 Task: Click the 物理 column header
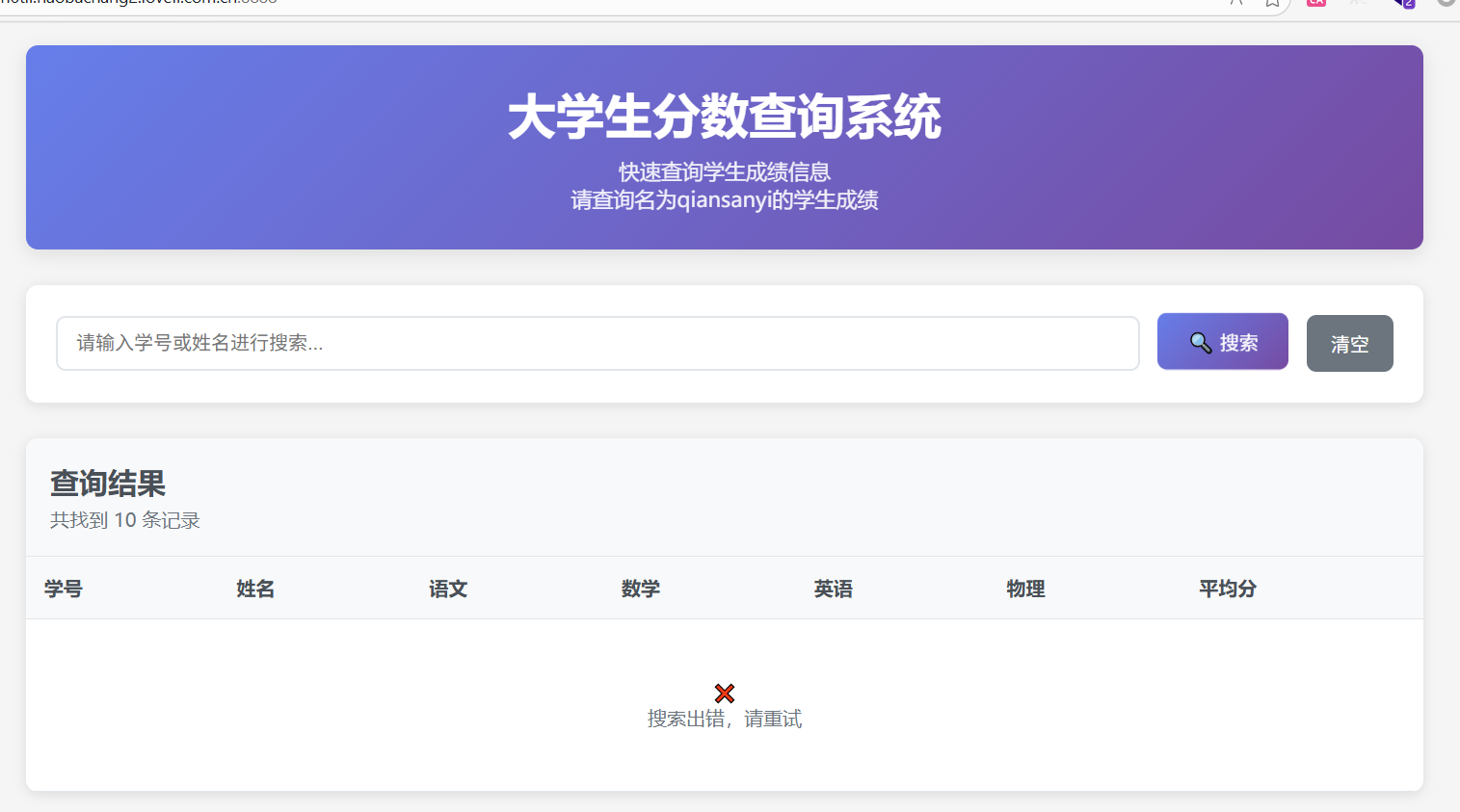point(1025,589)
